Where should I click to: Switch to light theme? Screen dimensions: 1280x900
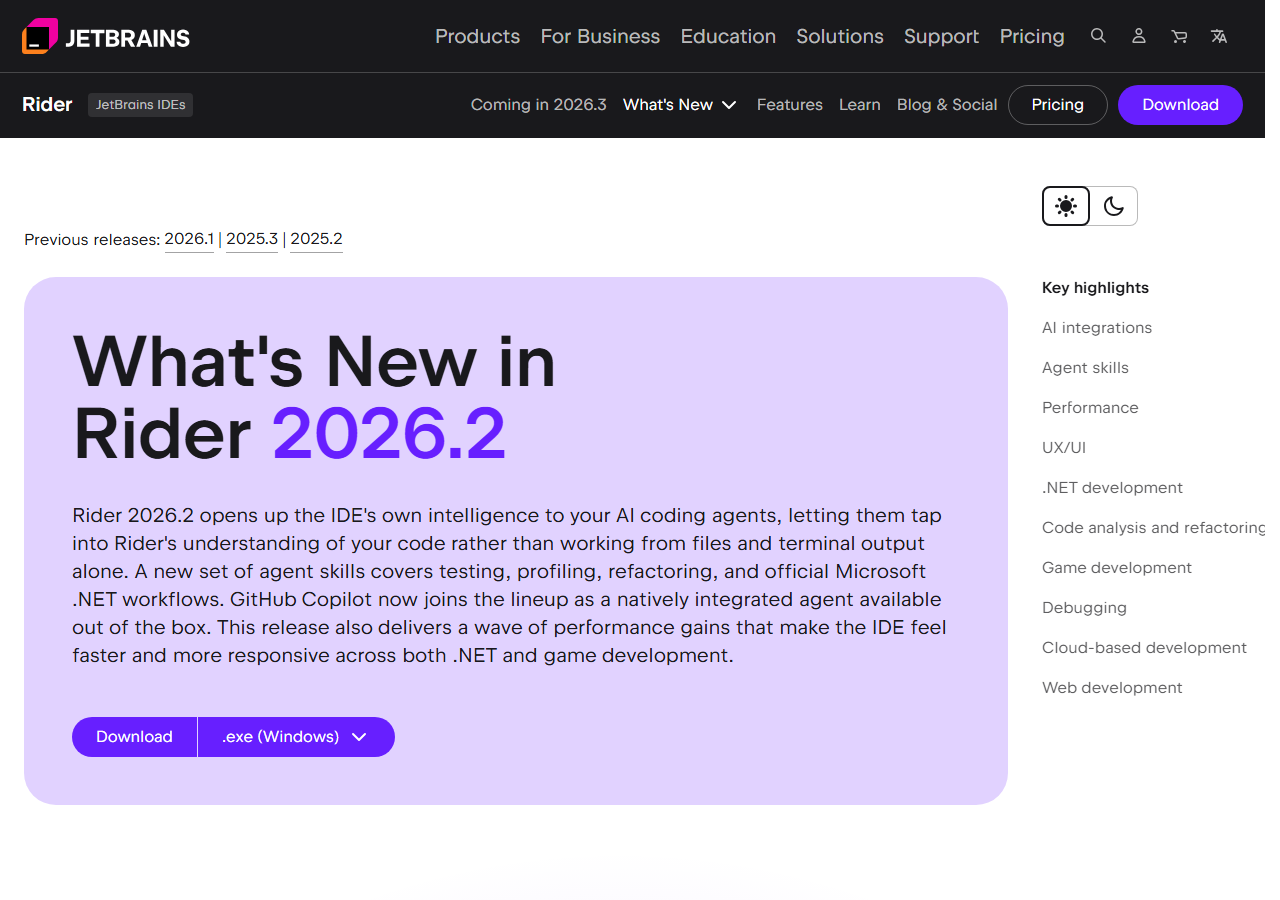point(1066,206)
